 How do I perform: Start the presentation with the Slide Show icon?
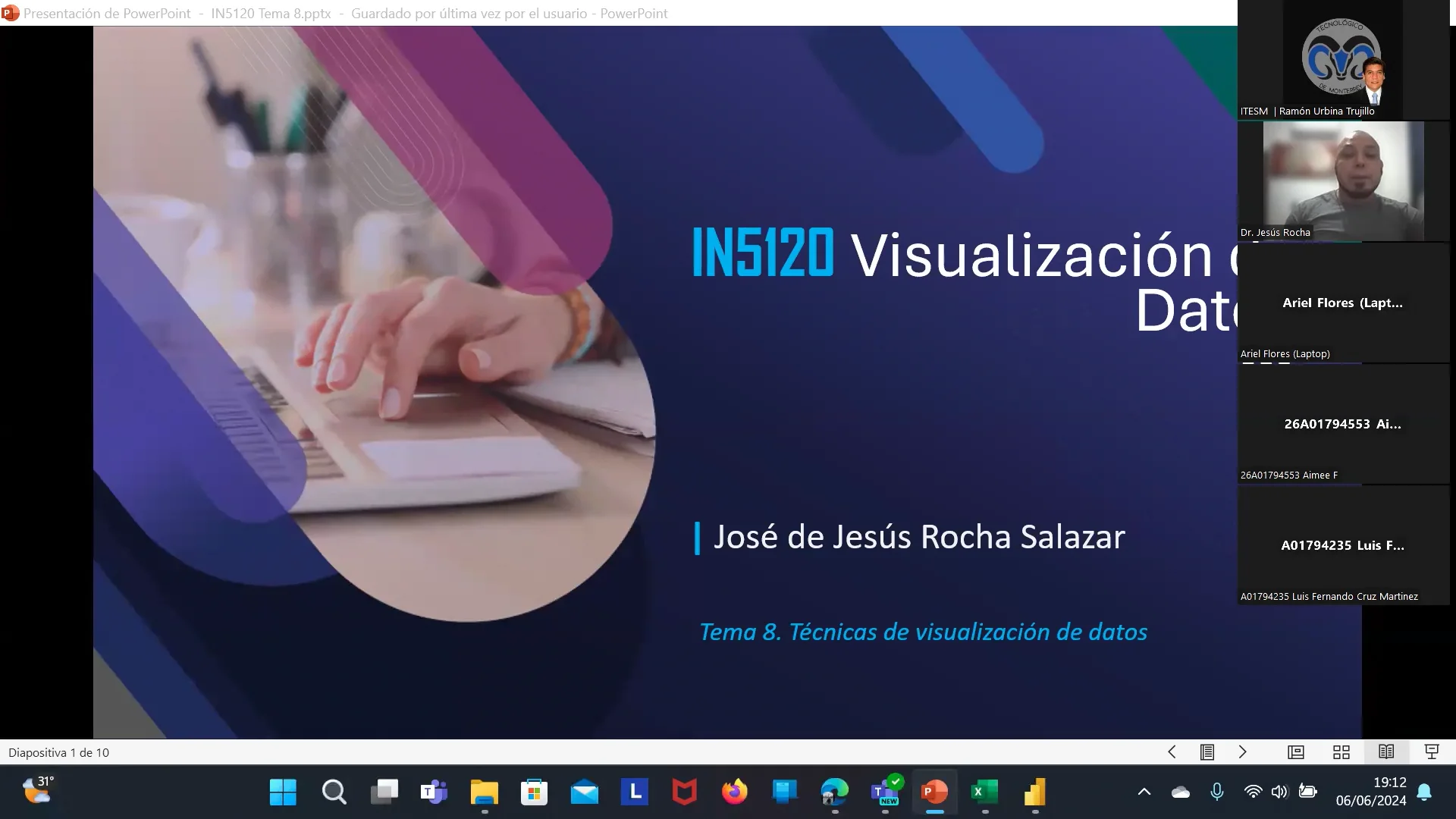1432,752
